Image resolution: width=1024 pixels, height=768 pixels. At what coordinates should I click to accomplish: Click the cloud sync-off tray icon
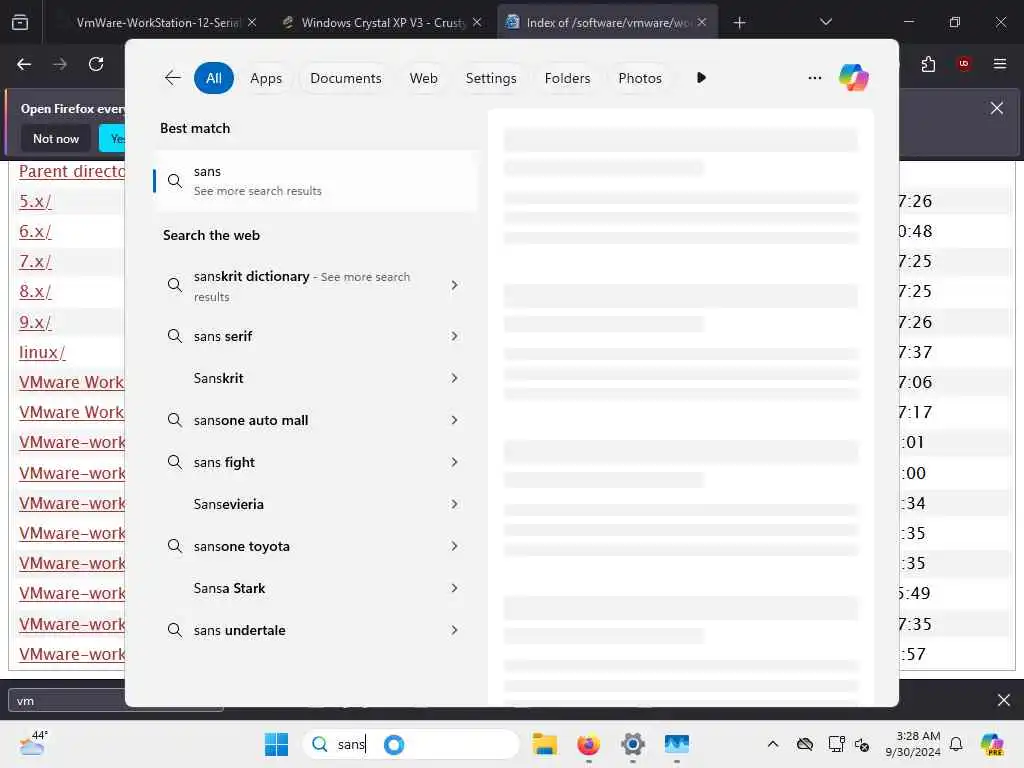pos(805,744)
